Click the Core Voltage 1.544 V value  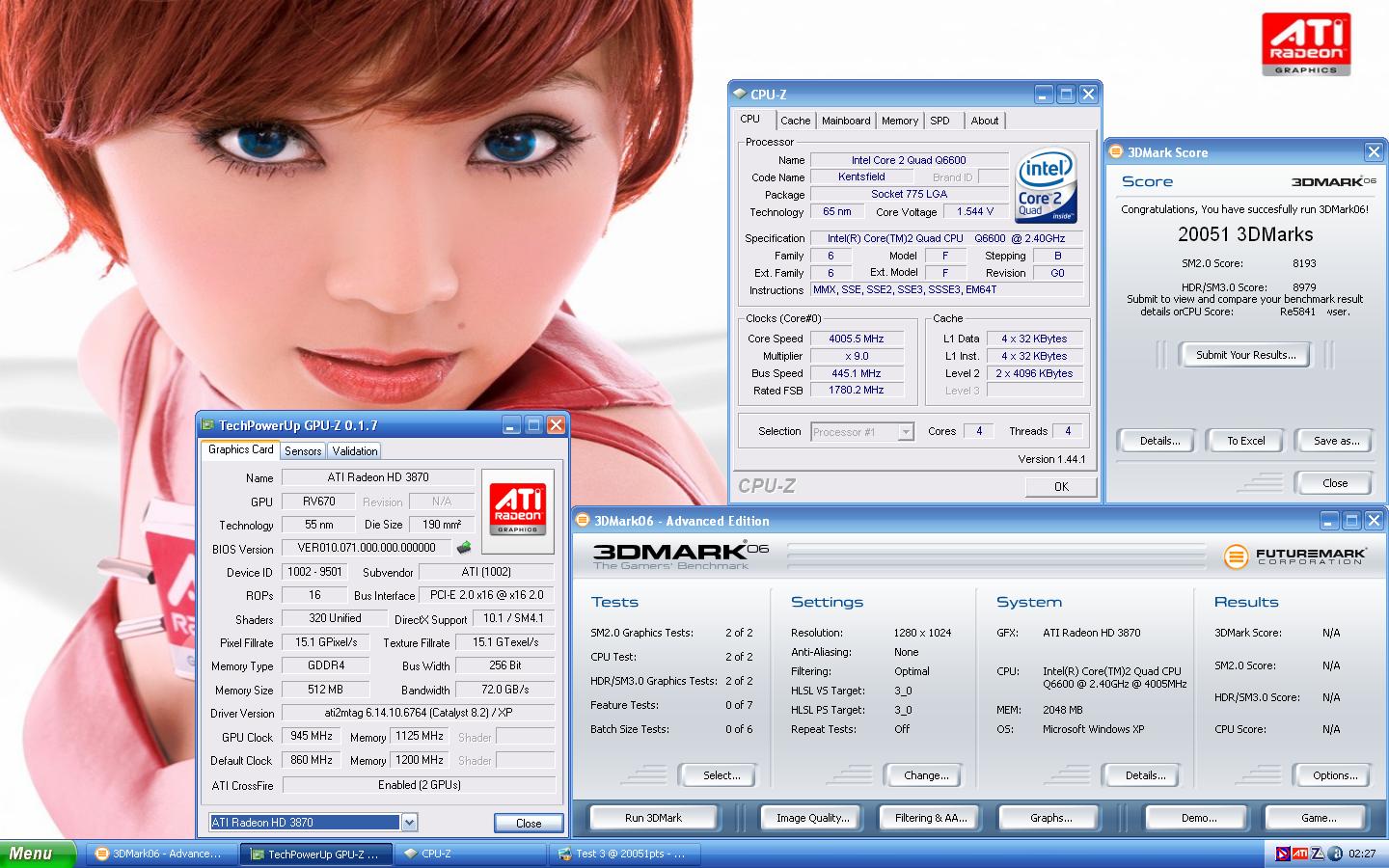[x=975, y=211]
